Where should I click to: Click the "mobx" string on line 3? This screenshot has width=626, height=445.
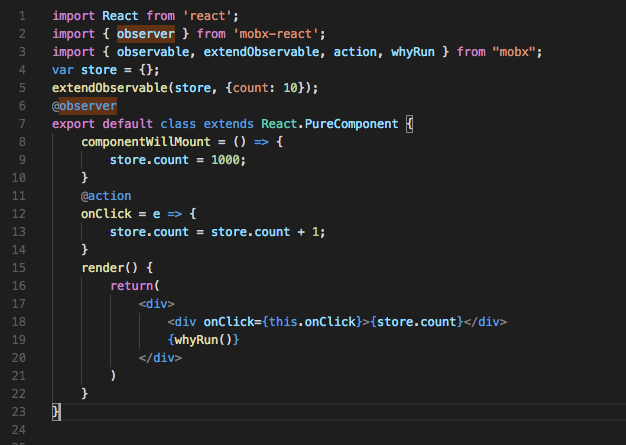[x=514, y=52]
